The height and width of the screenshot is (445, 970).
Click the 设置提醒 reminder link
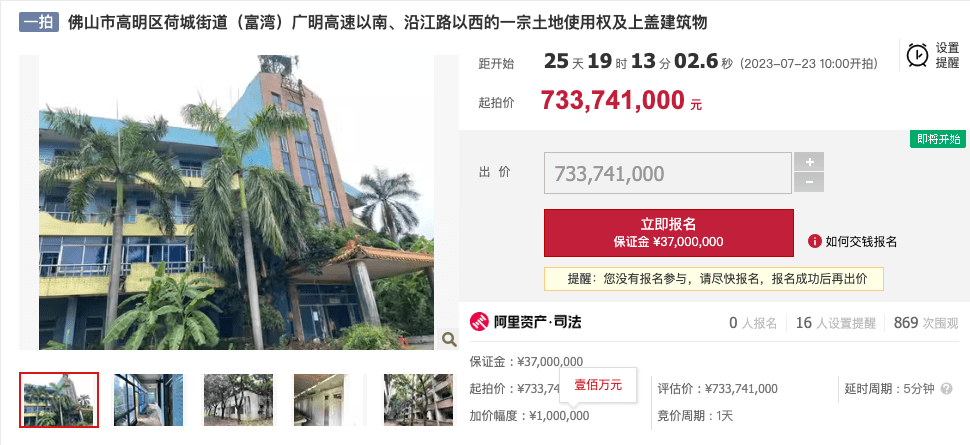click(x=947, y=55)
